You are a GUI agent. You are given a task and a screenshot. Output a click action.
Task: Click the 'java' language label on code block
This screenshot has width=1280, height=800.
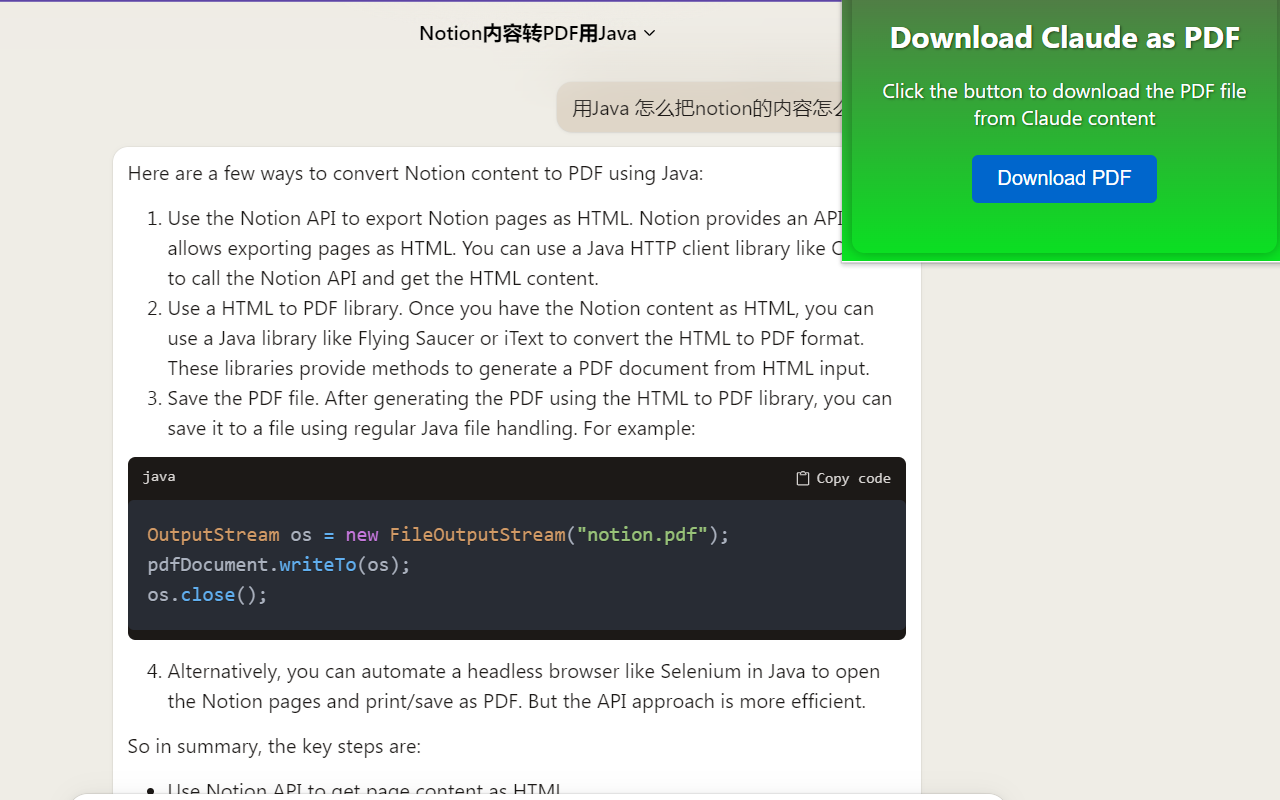click(159, 477)
